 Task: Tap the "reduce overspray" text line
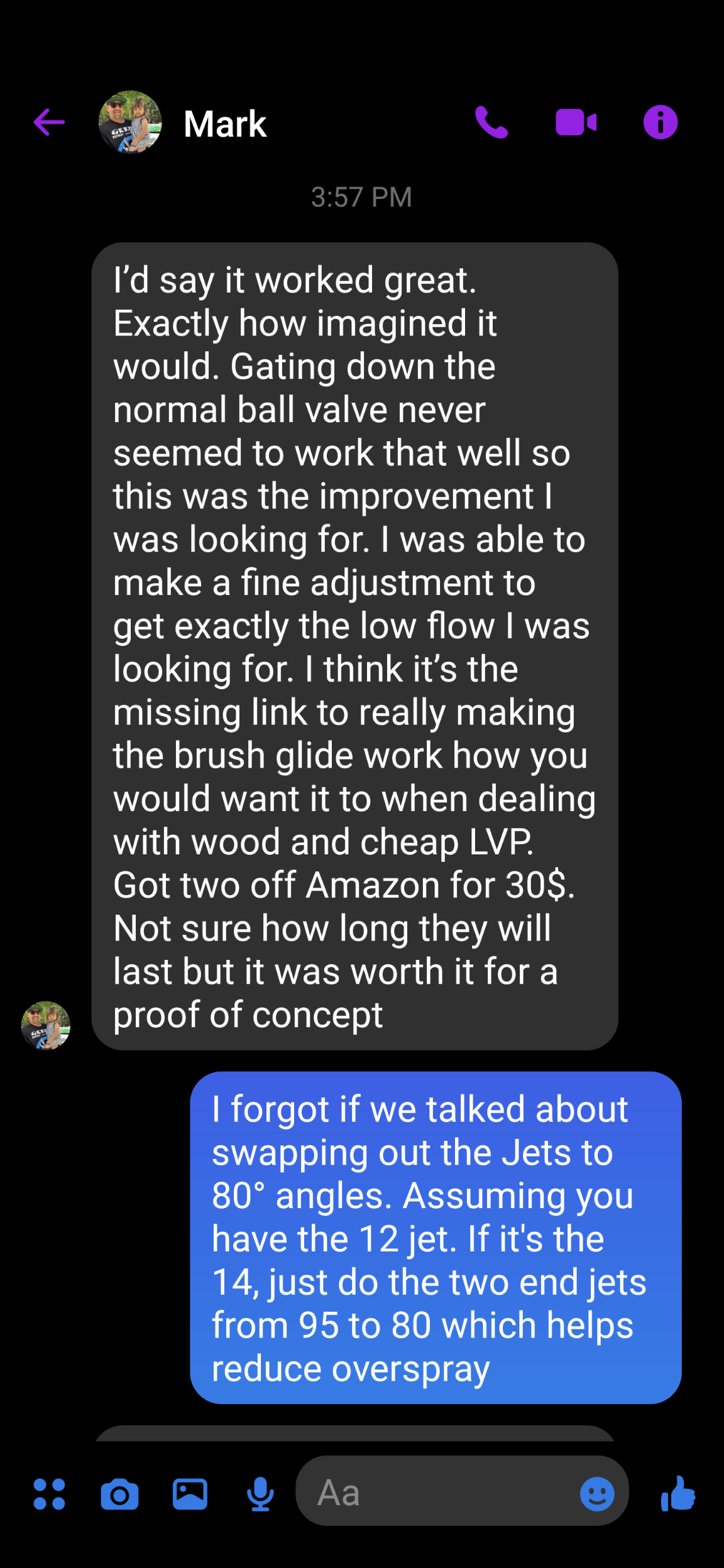(351, 1369)
